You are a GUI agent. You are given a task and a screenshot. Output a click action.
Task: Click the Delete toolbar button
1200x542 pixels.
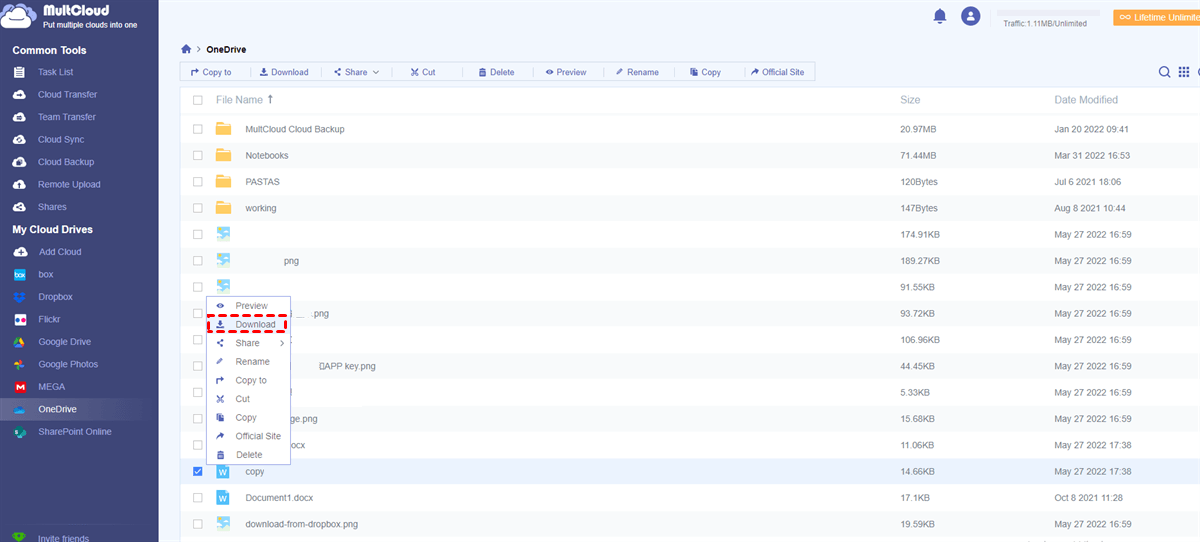click(x=496, y=72)
